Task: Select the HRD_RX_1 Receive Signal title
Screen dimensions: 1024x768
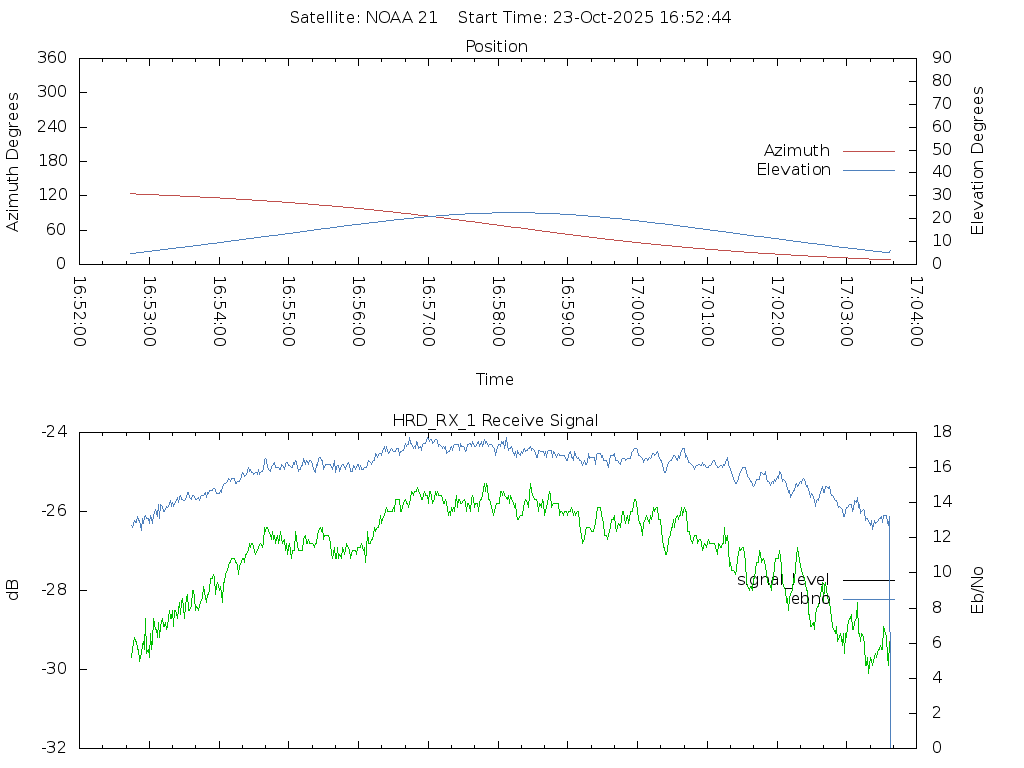Action: [x=496, y=420]
